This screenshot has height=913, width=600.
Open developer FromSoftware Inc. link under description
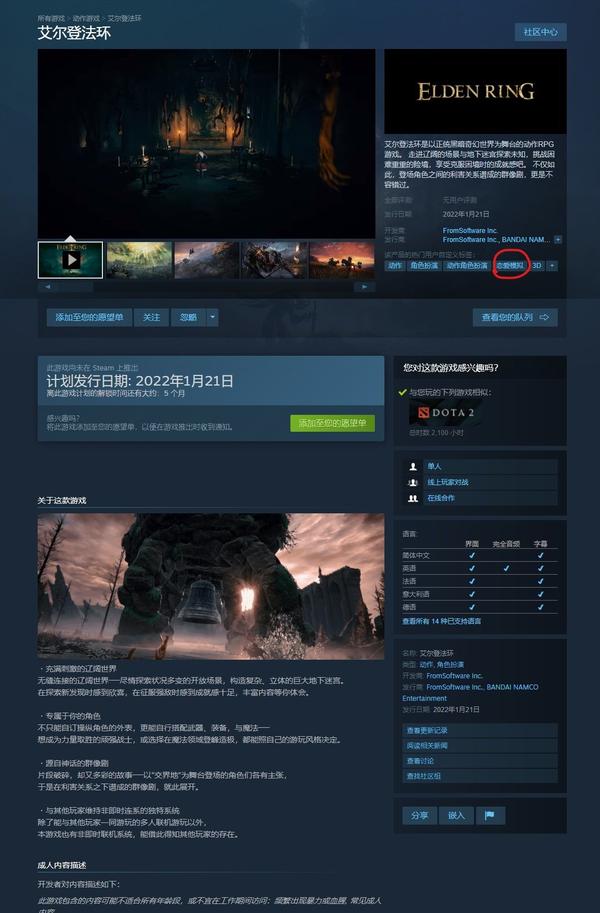(470, 231)
